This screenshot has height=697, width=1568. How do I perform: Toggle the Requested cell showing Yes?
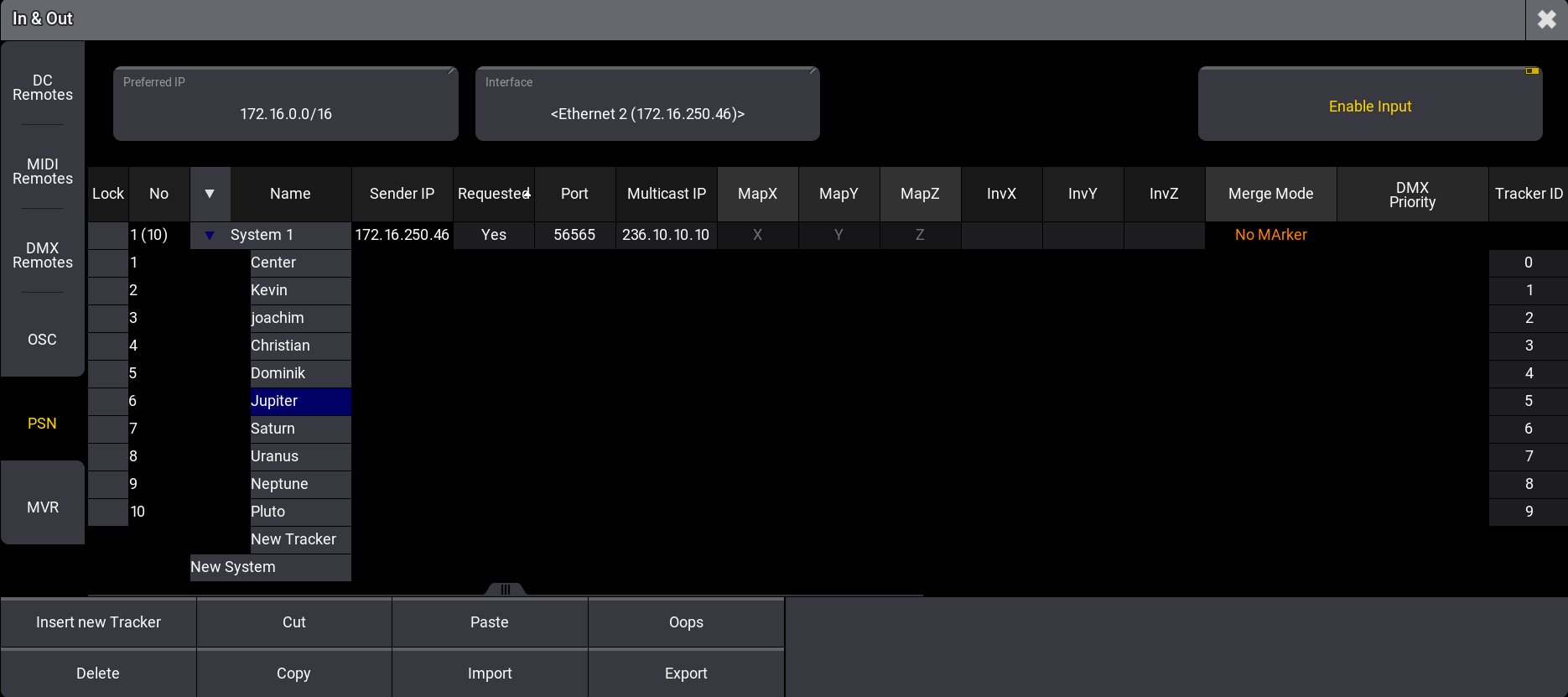493,235
